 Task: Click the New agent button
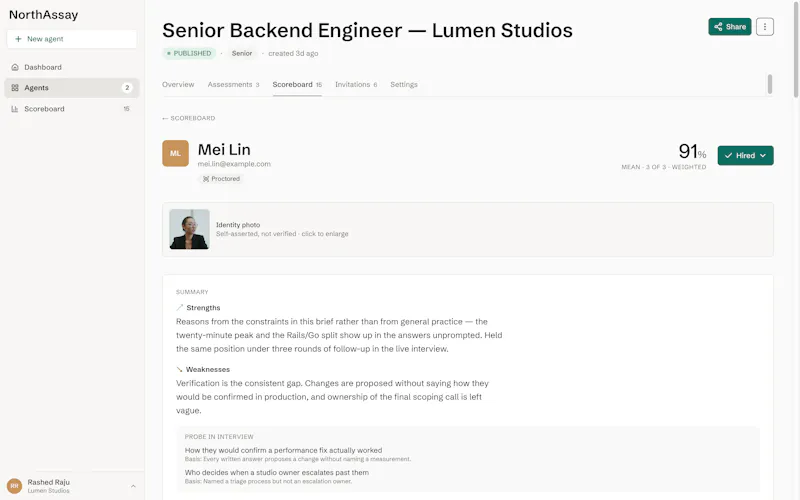[72, 39]
